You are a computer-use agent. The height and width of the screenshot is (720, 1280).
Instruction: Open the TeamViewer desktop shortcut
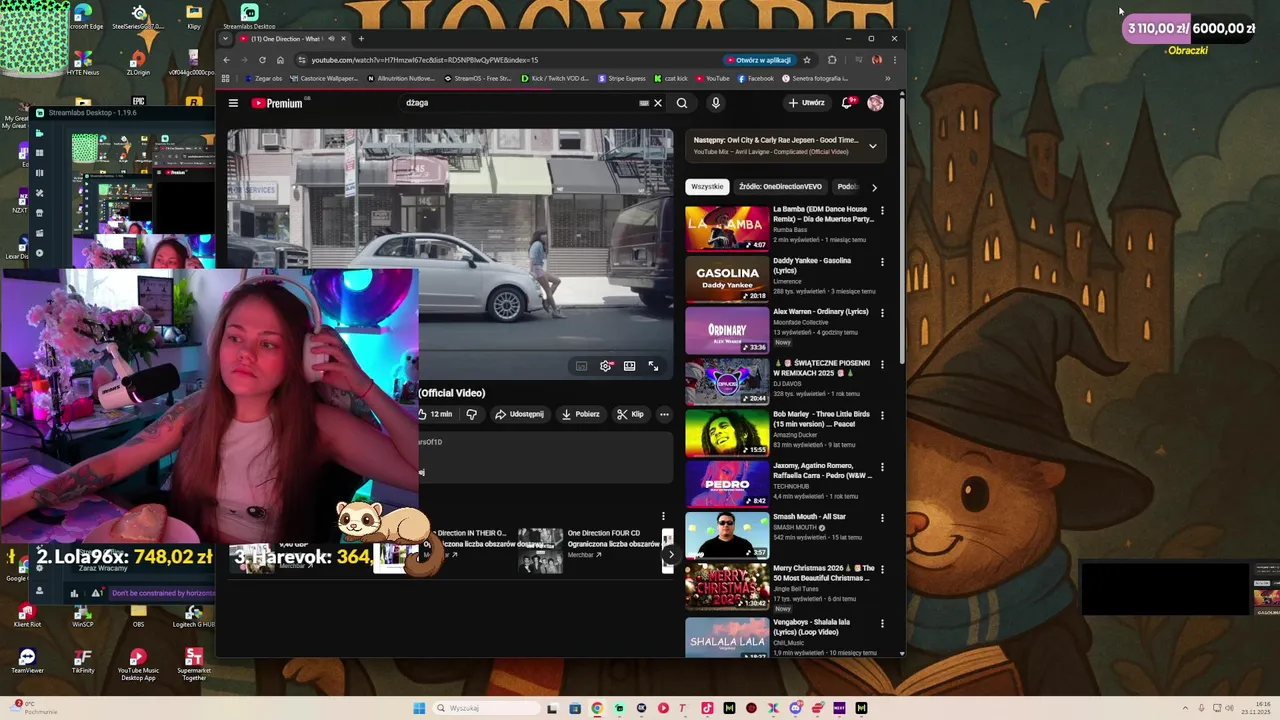coord(27,660)
